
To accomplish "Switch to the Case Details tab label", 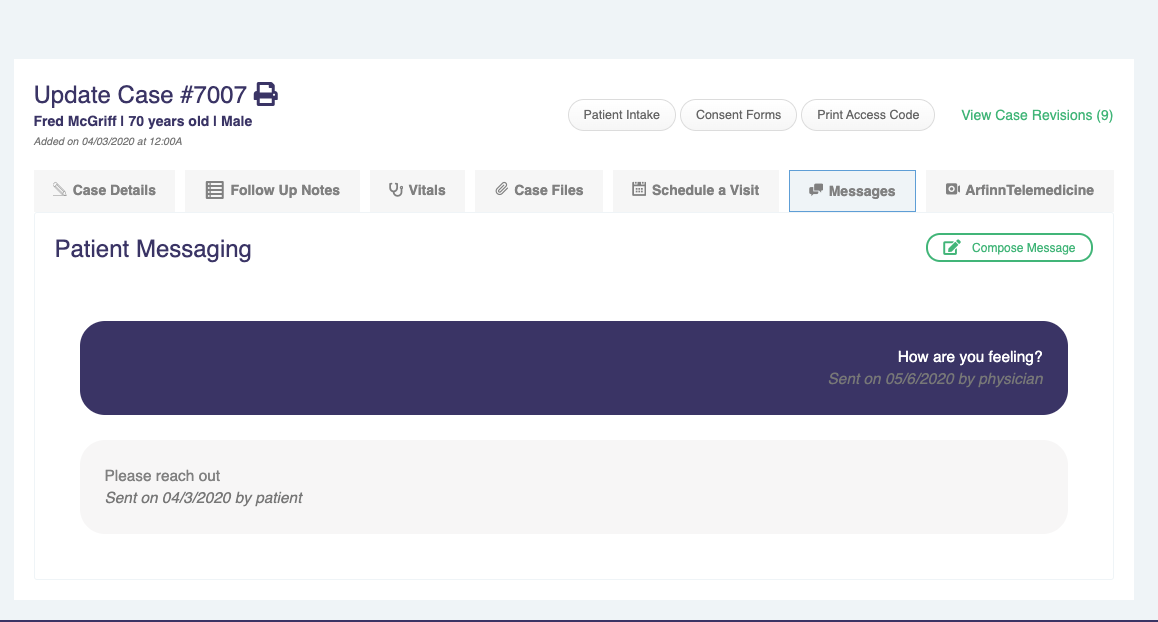I will pyautogui.click(x=114, y=190).
